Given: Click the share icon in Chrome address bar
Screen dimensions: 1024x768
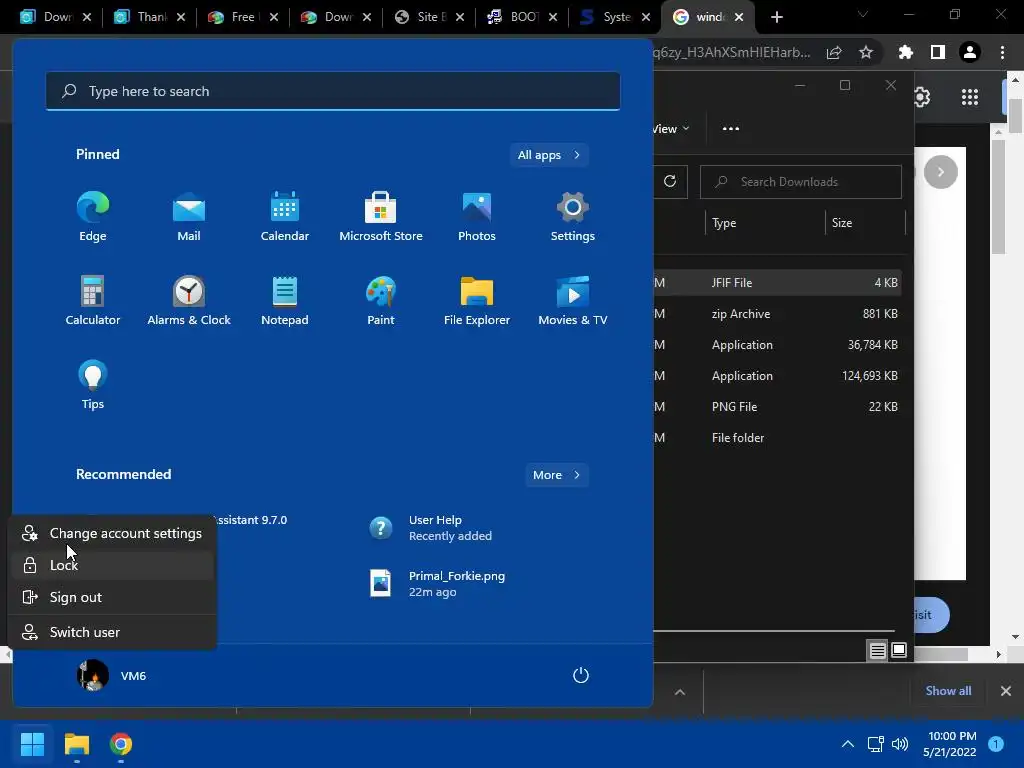Looking at the screenshot, I should click(x=834, y=52).
